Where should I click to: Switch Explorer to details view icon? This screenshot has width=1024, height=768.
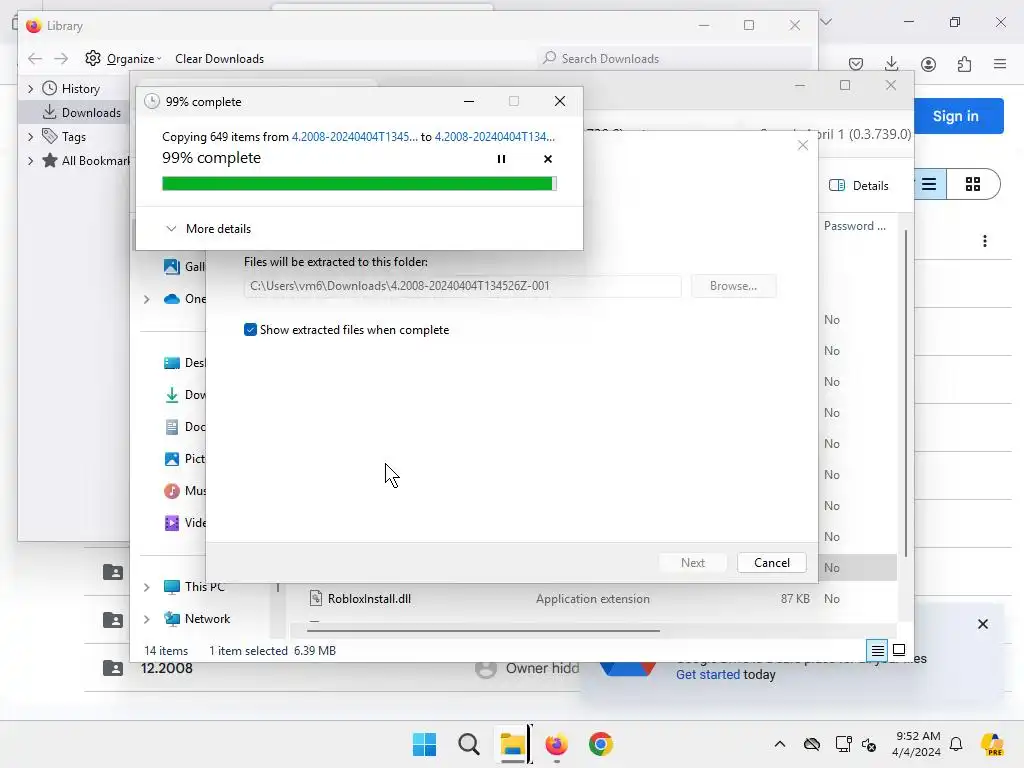tap(877, 650)
